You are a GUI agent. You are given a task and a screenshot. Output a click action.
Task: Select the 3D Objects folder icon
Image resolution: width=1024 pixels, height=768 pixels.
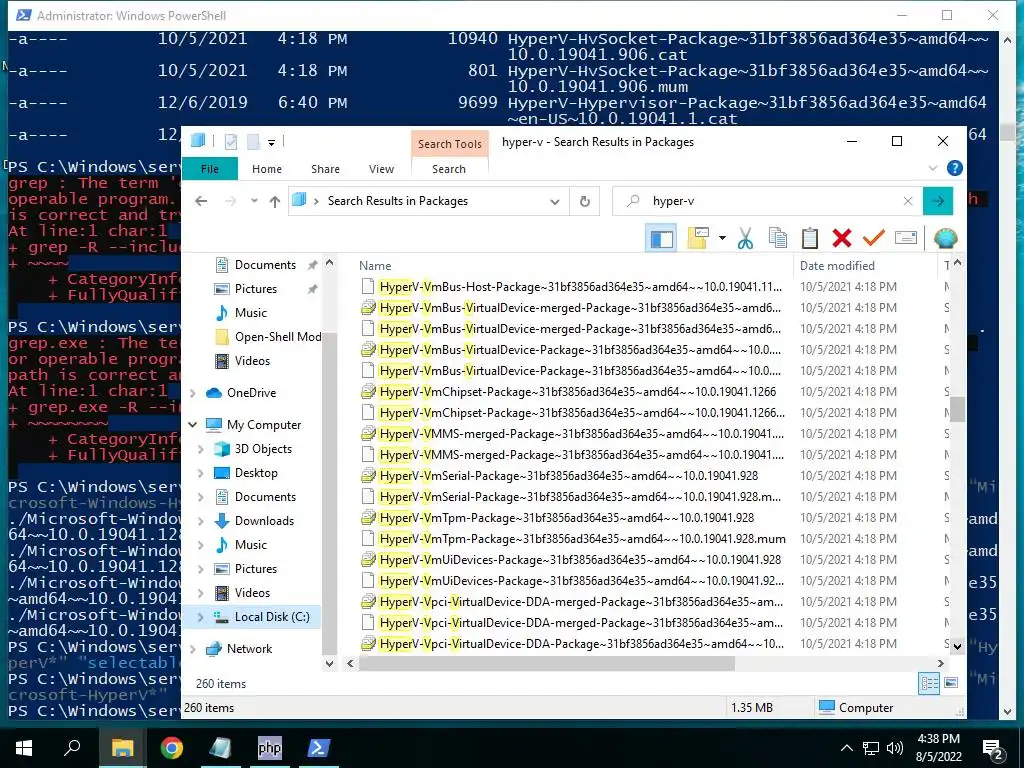(222, 449)
